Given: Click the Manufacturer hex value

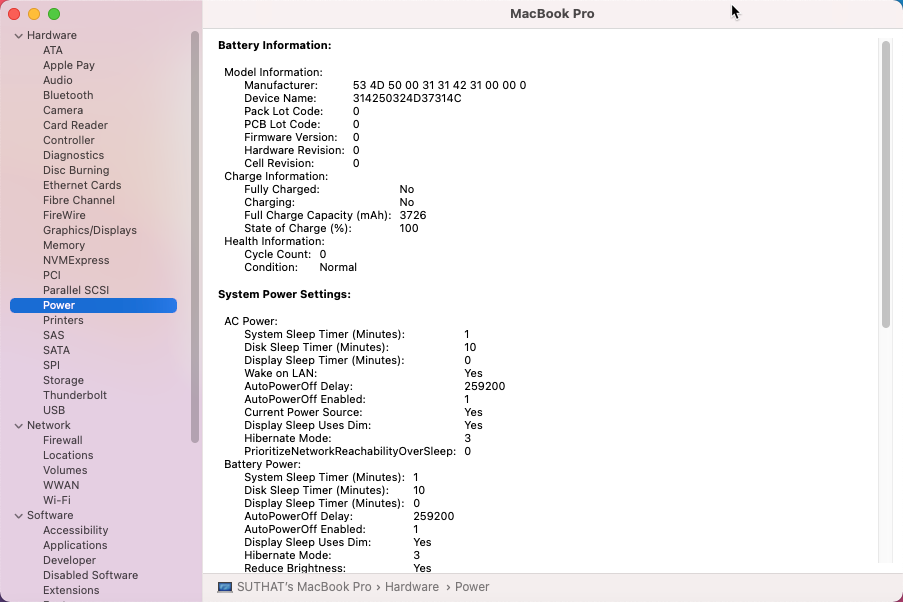Looking at the screenshot, I should [439, 85].
